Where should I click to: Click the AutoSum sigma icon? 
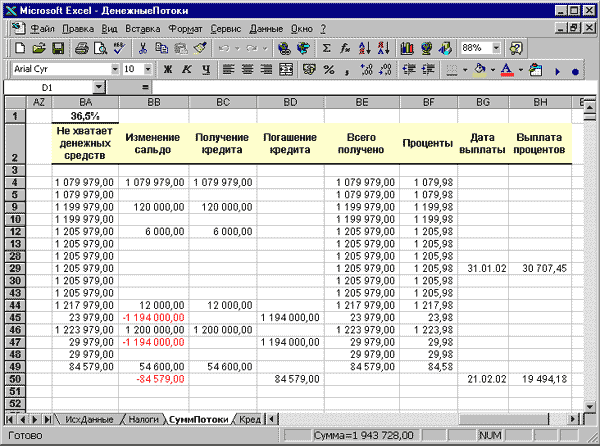coord(326,49)
